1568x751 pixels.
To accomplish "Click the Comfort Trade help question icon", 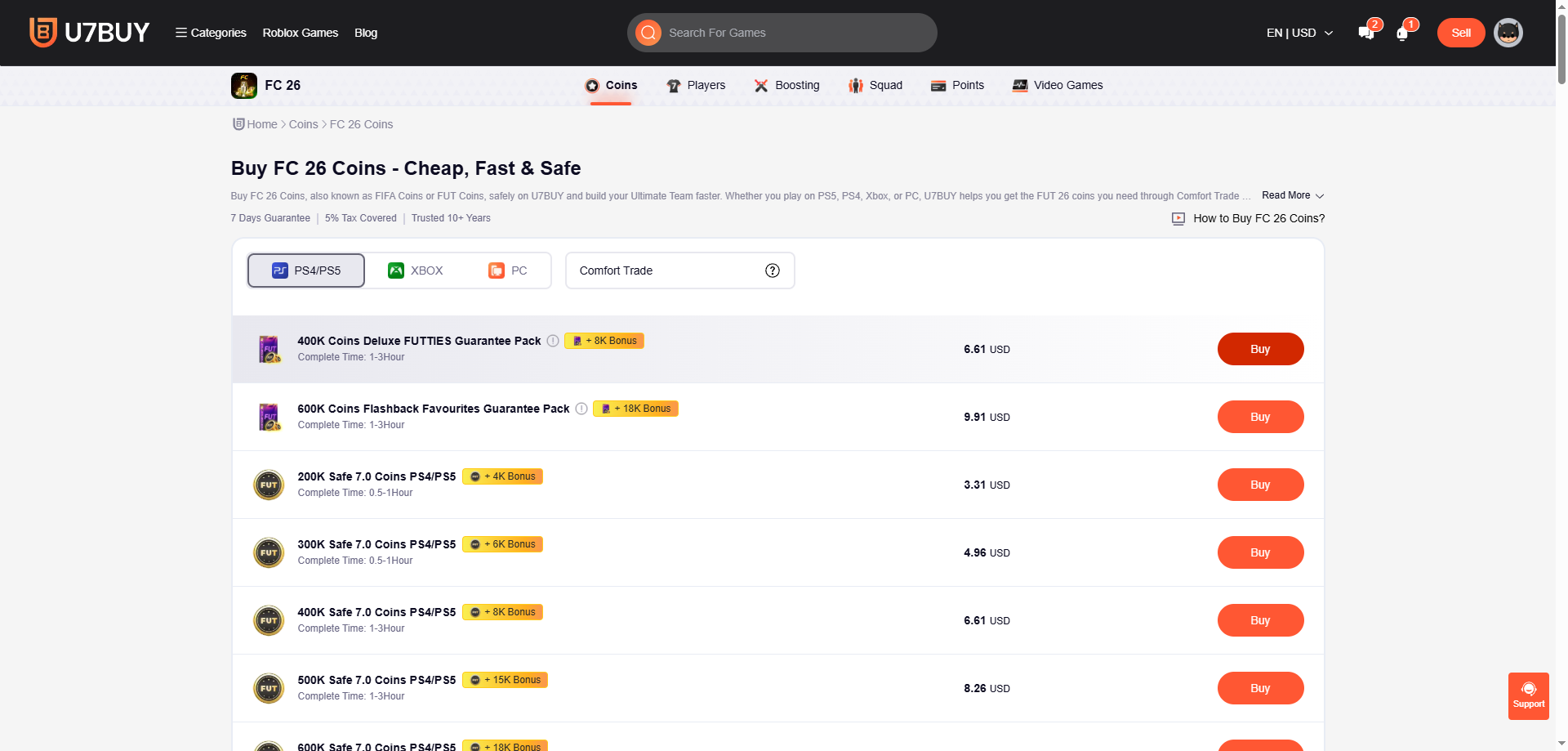I will coord(773,270).
